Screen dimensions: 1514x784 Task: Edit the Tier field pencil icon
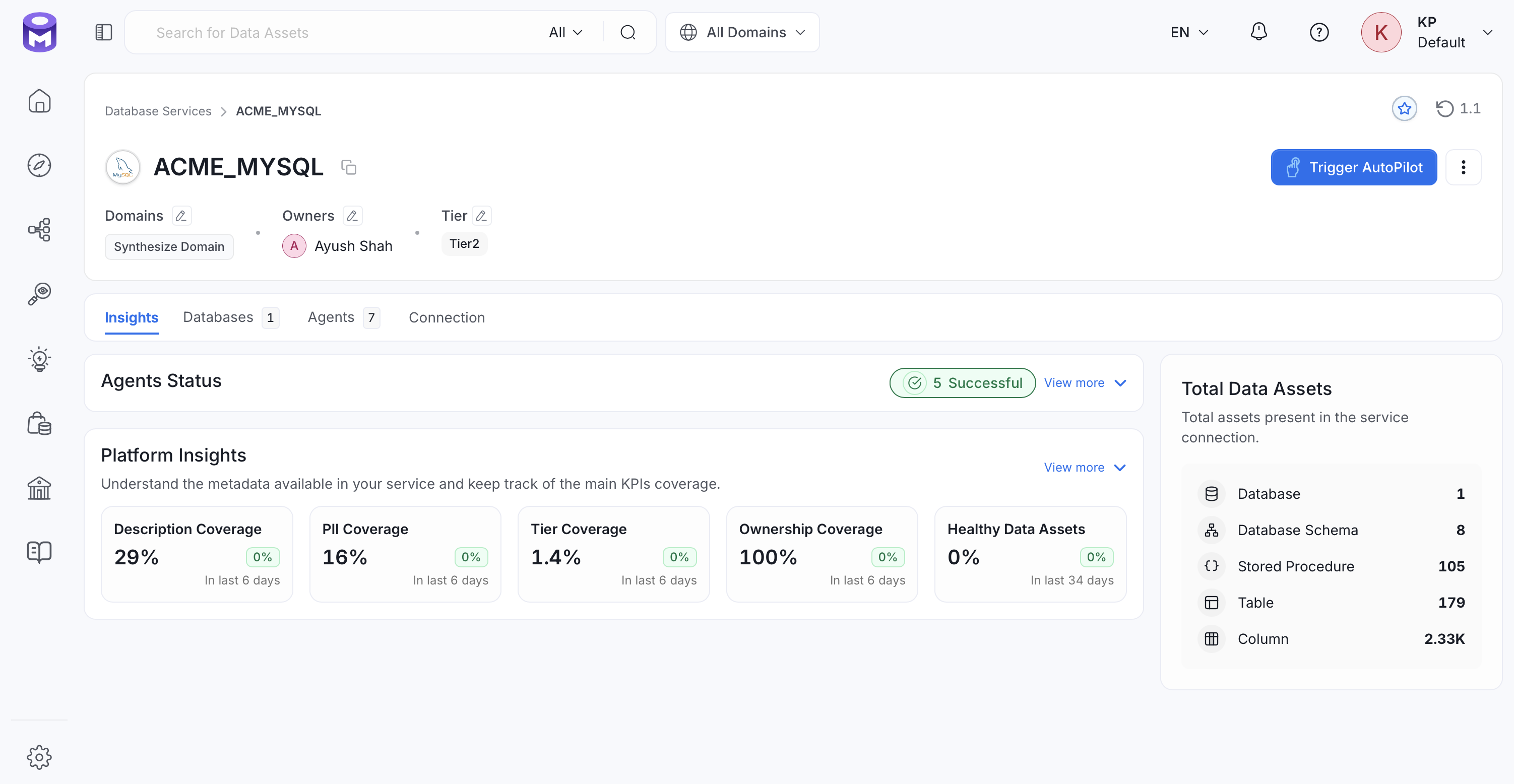click(481, 216)
